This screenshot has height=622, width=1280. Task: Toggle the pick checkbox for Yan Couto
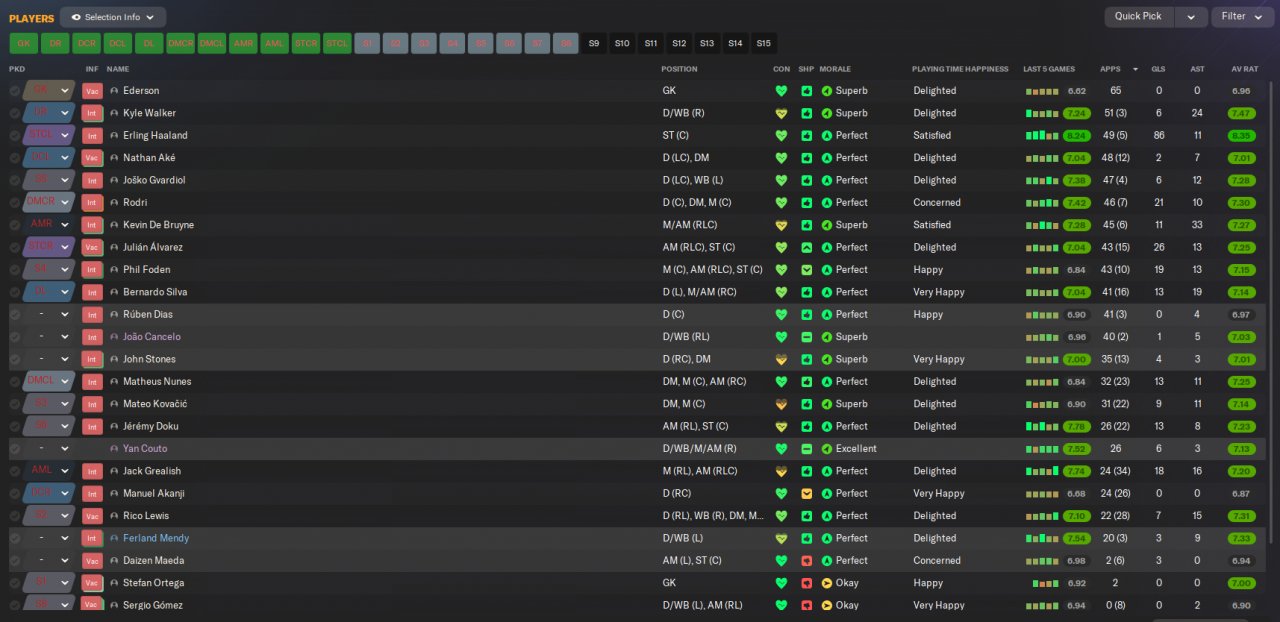pyautogui.click(x=15, y=449)
